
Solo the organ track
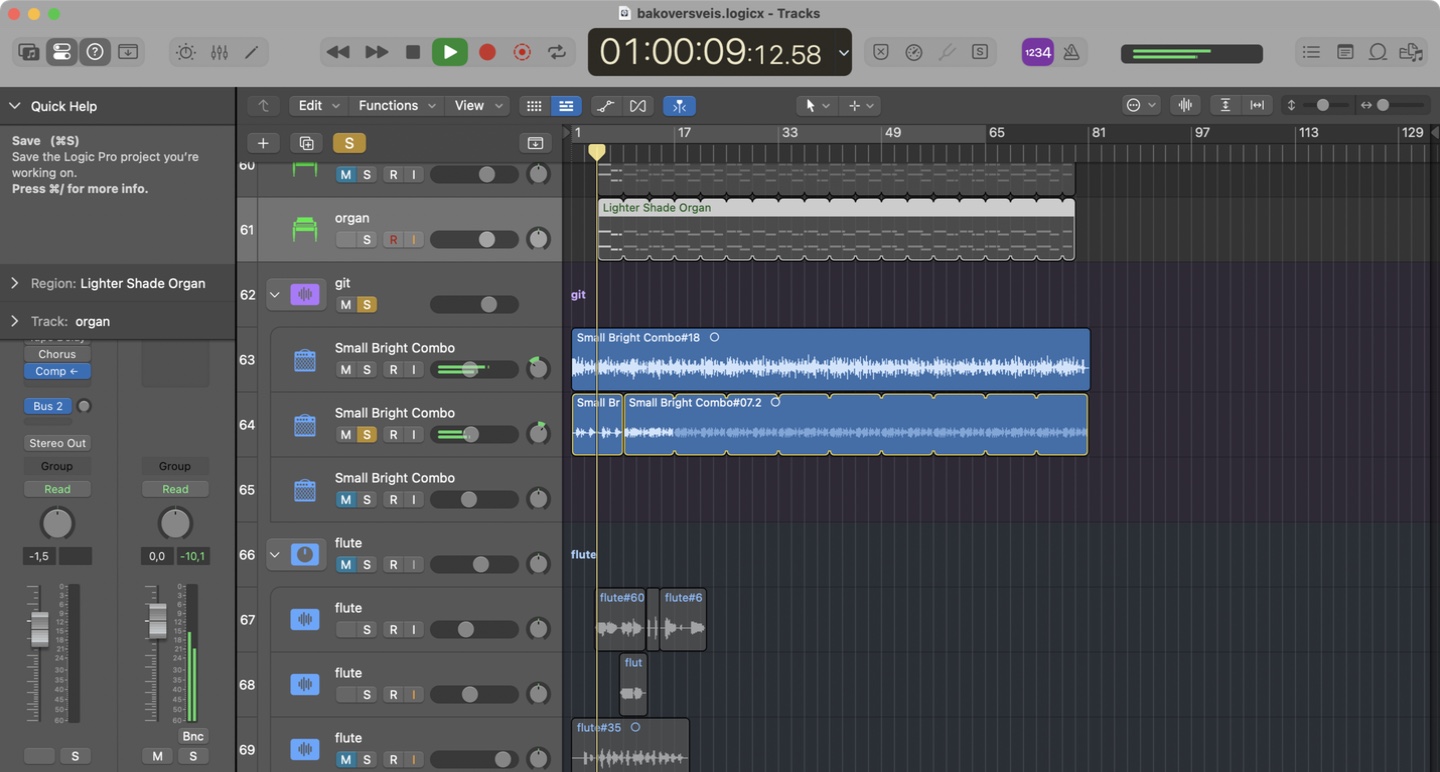click(367, 240)
